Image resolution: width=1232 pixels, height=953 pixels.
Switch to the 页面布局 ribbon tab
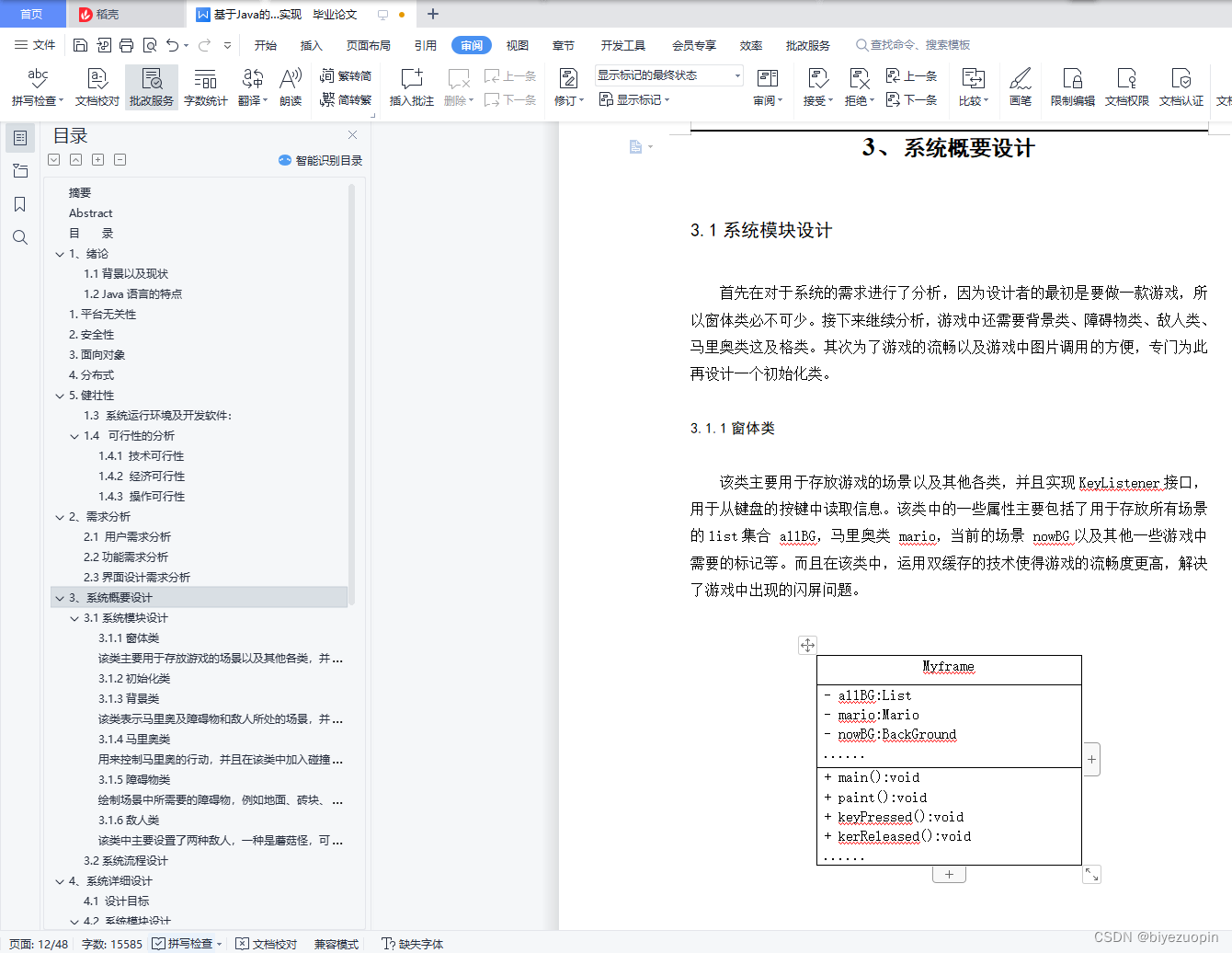tap(369, 45)
